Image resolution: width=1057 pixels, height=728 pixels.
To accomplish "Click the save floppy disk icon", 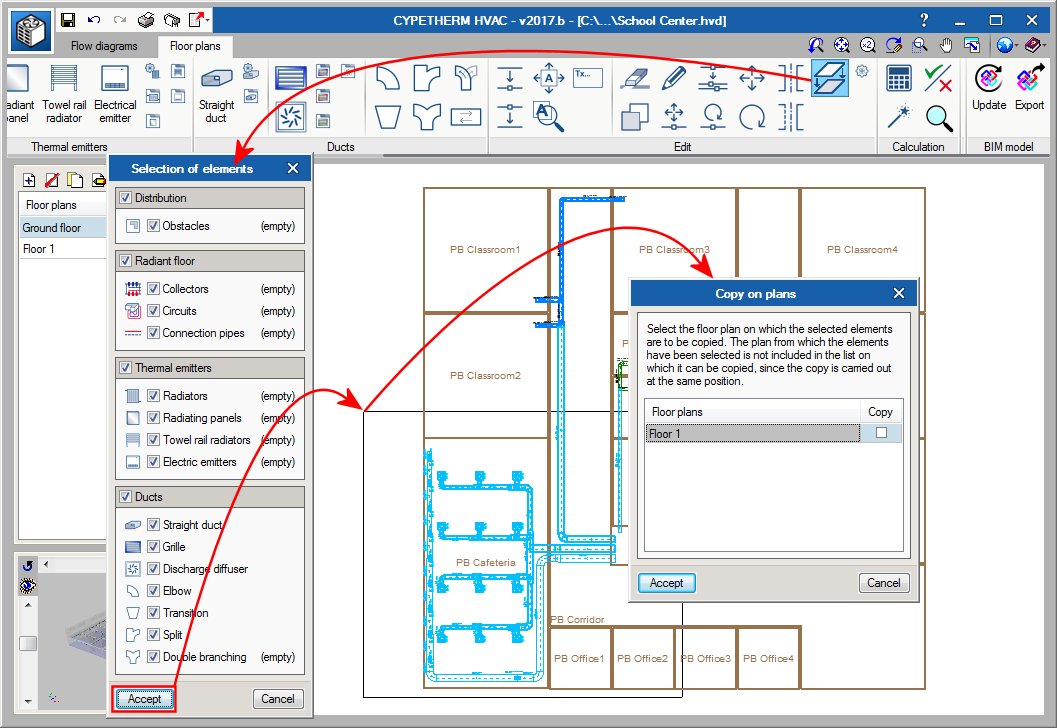I will point(68,20).
